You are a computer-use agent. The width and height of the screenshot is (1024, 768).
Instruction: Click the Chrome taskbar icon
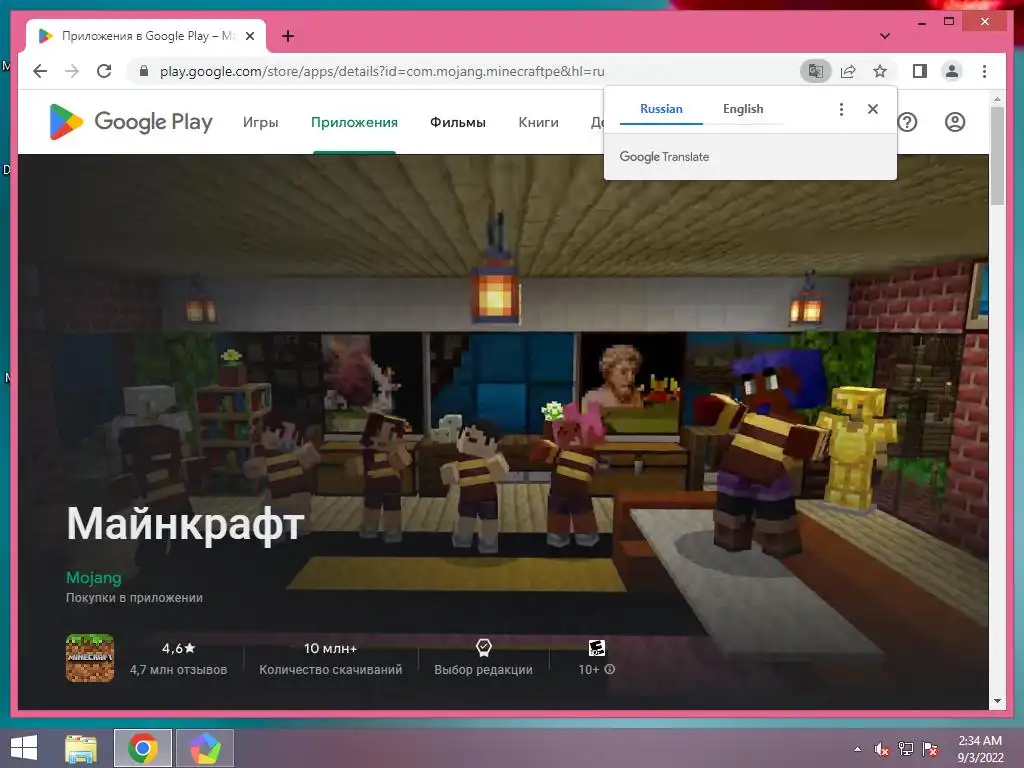[x=142, y=748]
